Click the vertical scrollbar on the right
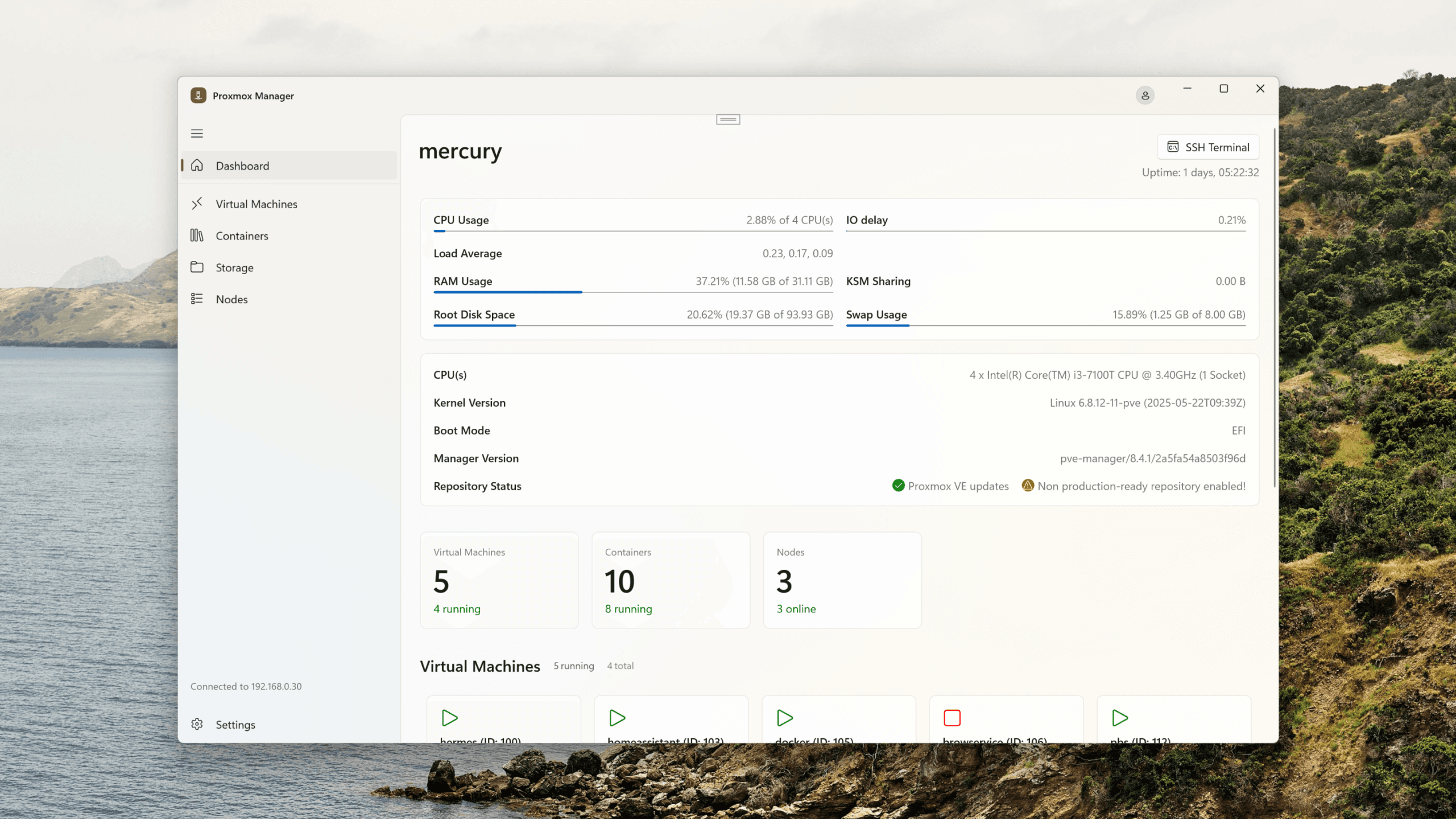 [1275, 307]
